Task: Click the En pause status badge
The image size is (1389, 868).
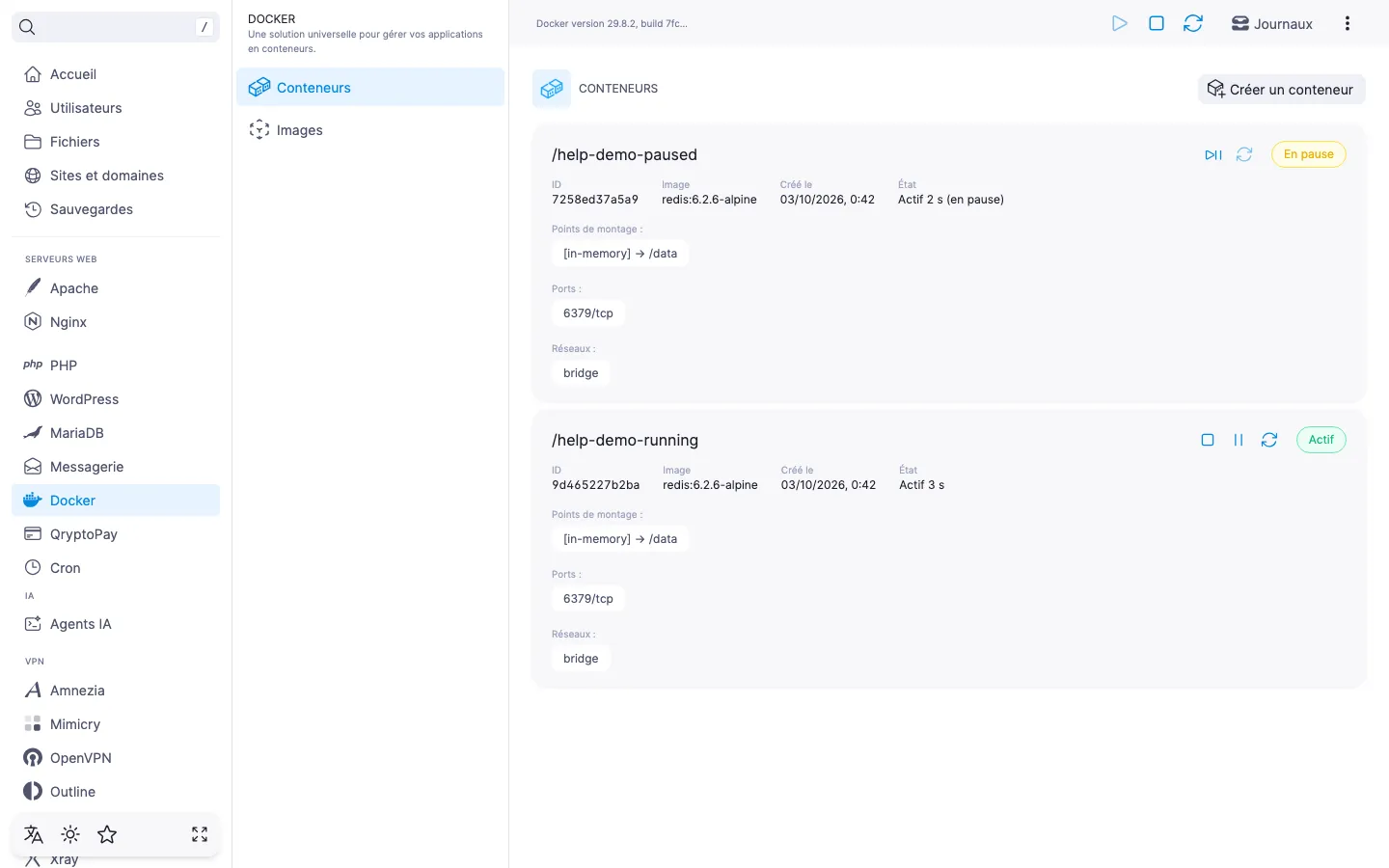Action: [x=1309, y=154]
